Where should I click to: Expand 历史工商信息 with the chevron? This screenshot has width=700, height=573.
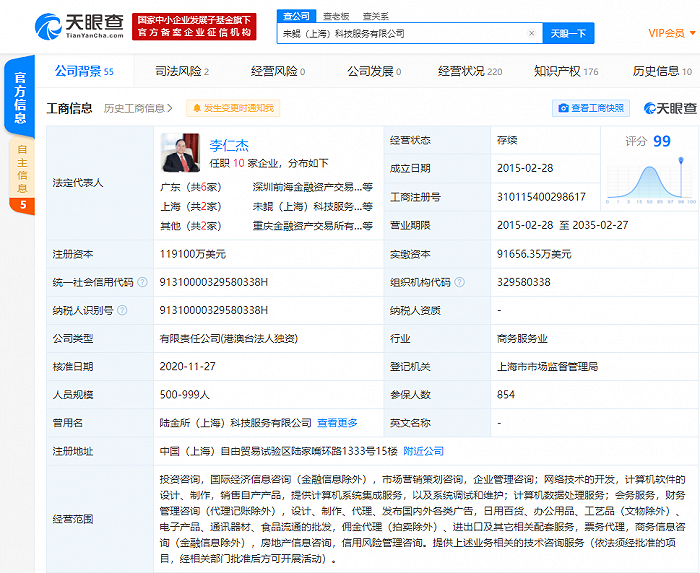point(170,108)
